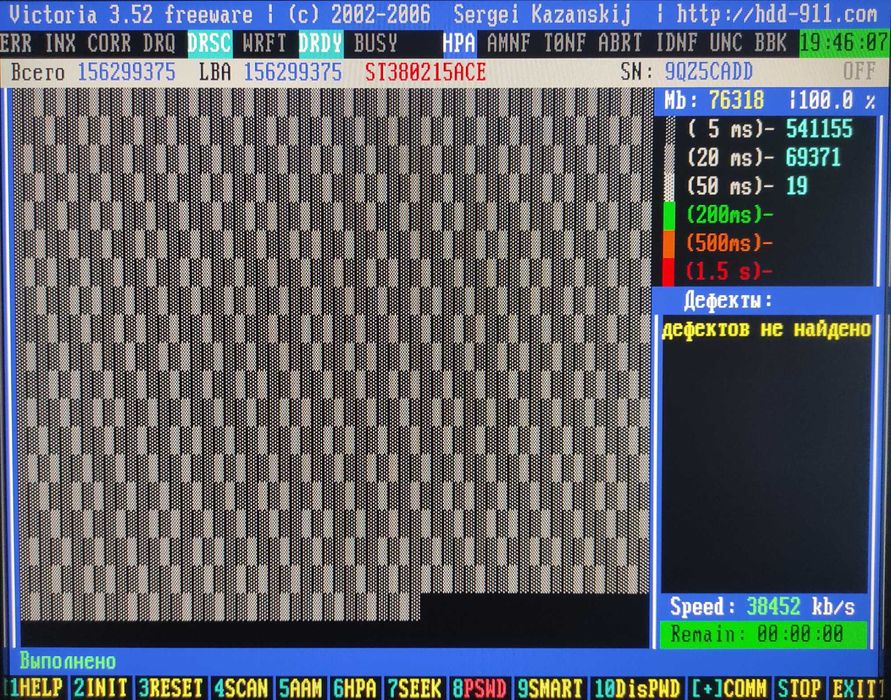Select the 10DisPWD item
The height and width of the screenshot is (700, 891).
pyautogui.click(x=637, y=688)
